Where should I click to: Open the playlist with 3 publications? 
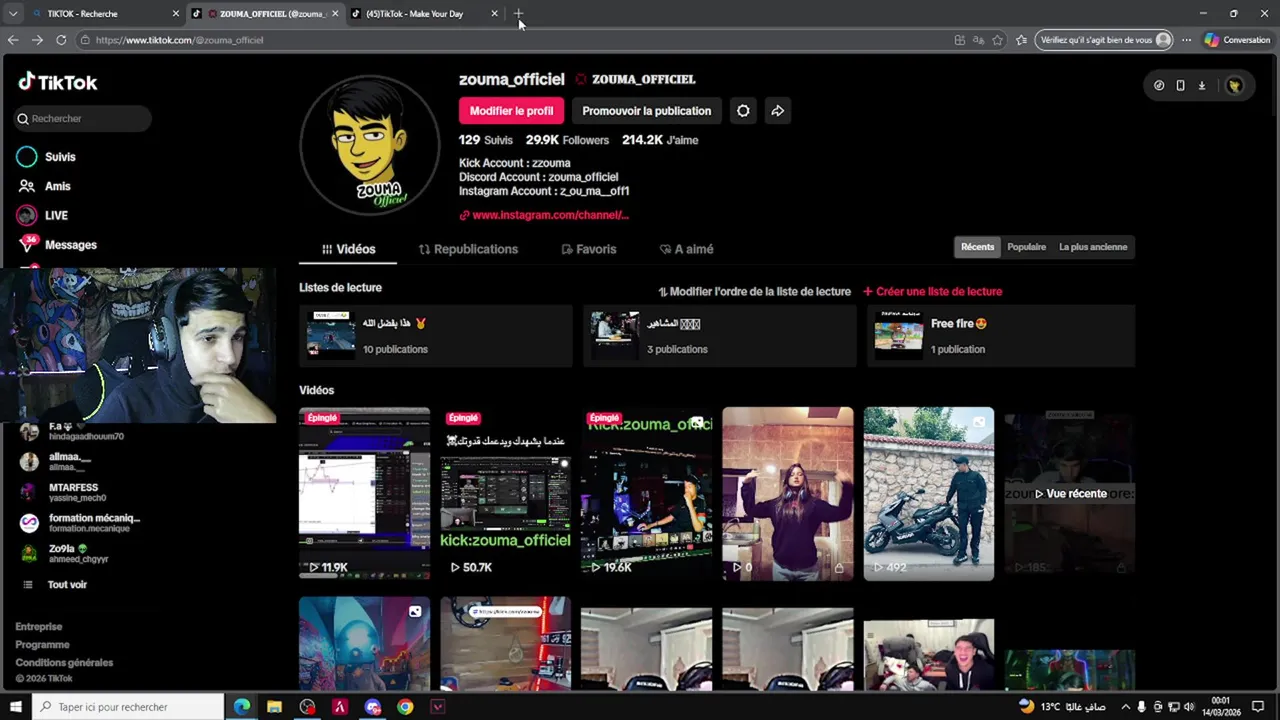point(719,336)
